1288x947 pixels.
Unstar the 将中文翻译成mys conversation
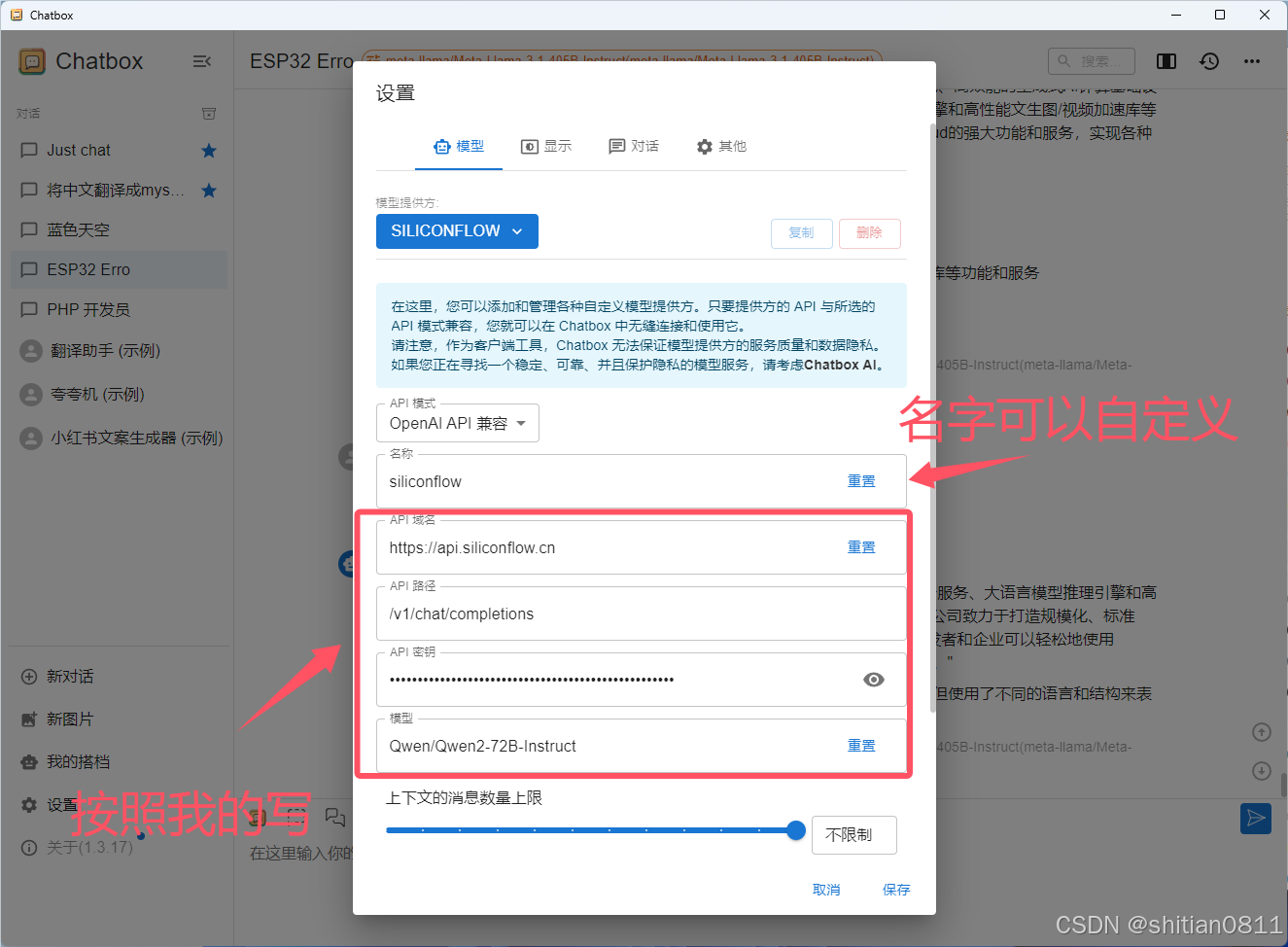pyautogui.click(x=209, y=191)
